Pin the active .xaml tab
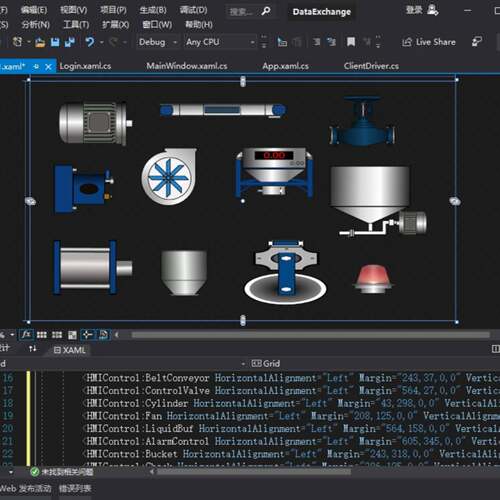Screen dimensions: 500x500 coord(36,67)
